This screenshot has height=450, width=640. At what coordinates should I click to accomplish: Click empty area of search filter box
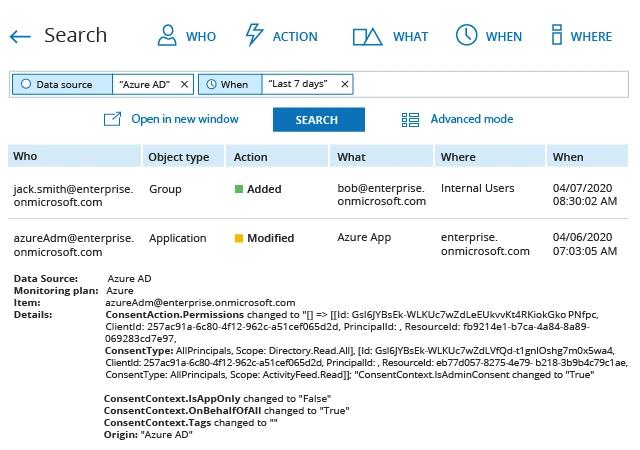[x=490, y=84]
